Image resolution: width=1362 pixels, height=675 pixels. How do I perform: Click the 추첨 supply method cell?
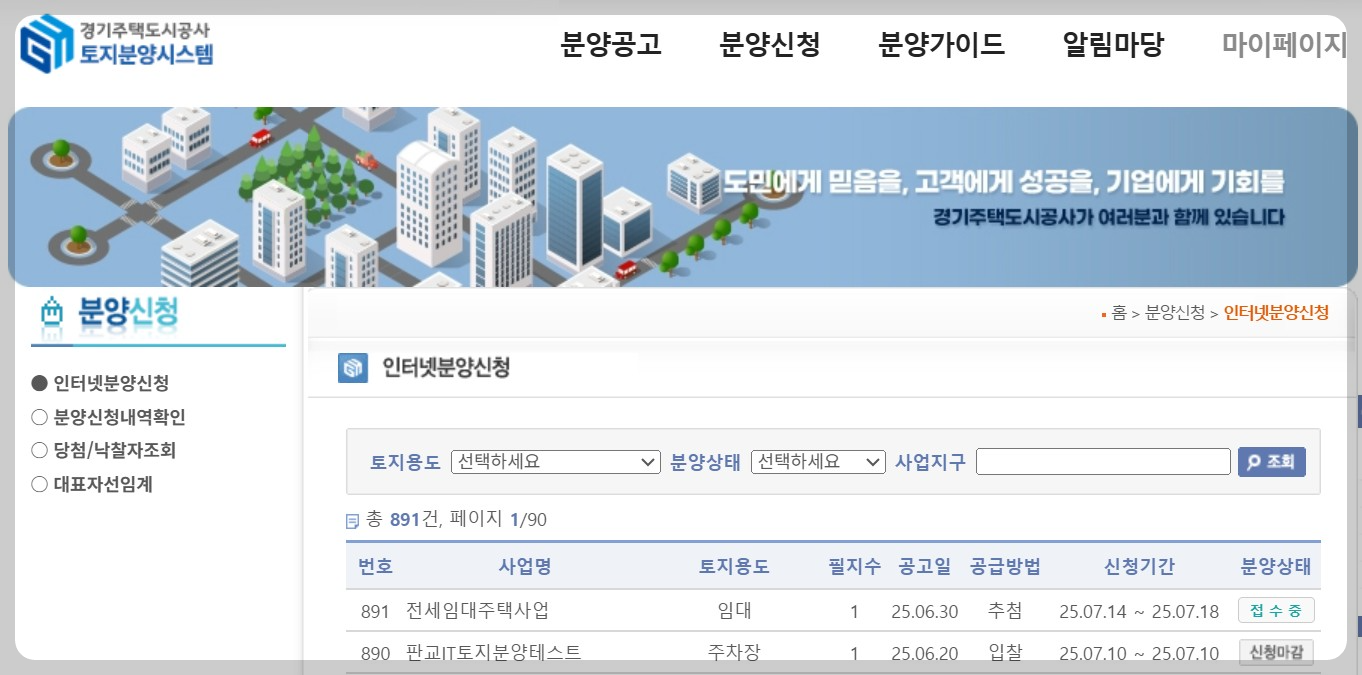[x=1005, y=610]
